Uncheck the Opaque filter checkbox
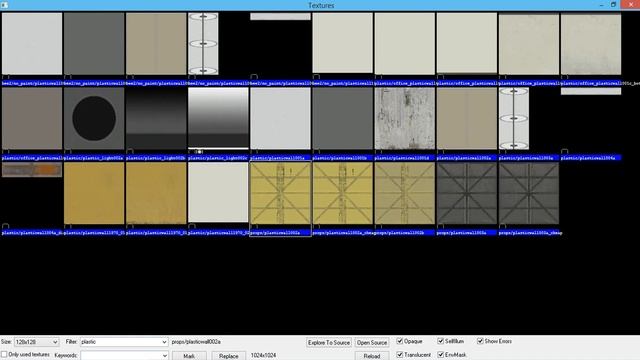Image resolution: width=640 pixels, height=360 pixels. [x=400, y=341]
